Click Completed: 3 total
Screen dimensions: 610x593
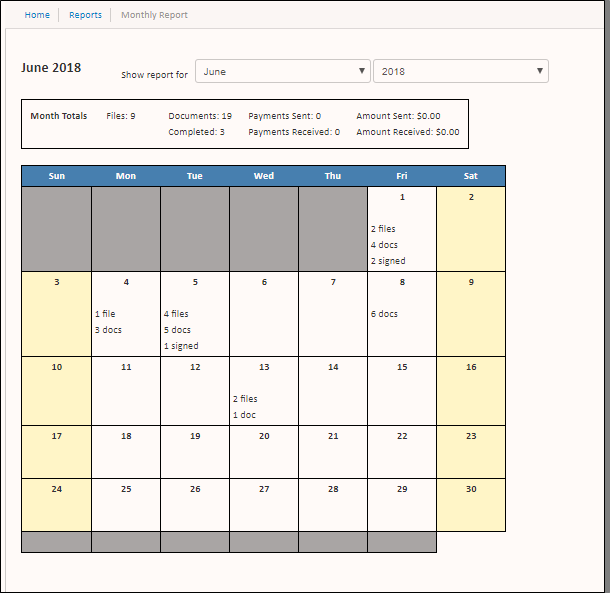(x=196, y=132)
